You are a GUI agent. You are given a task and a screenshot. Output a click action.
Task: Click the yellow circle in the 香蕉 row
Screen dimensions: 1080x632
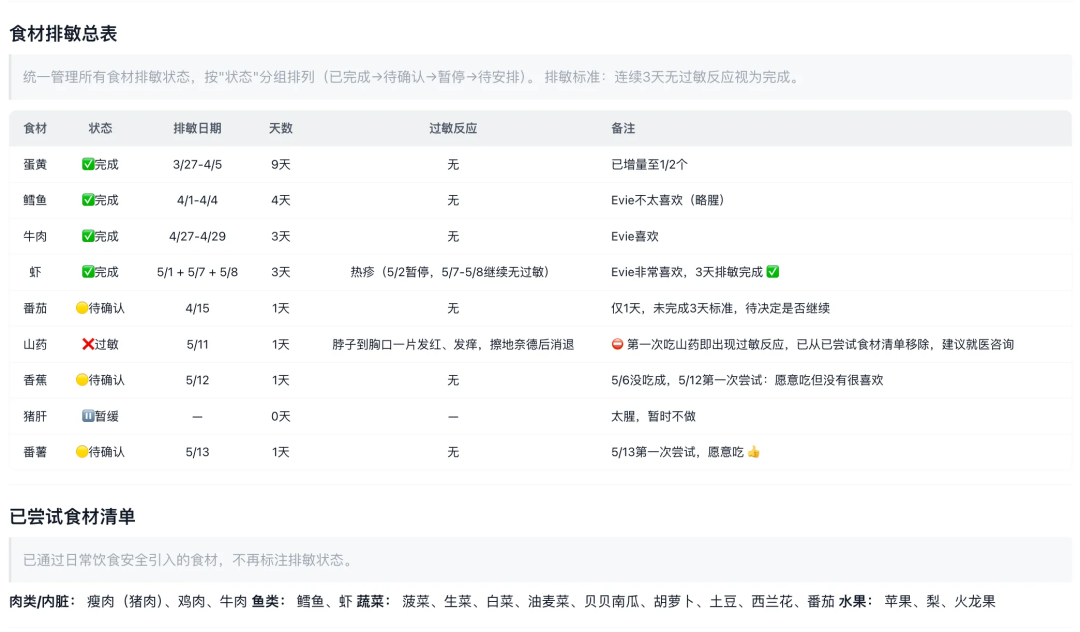coord(82,380)
